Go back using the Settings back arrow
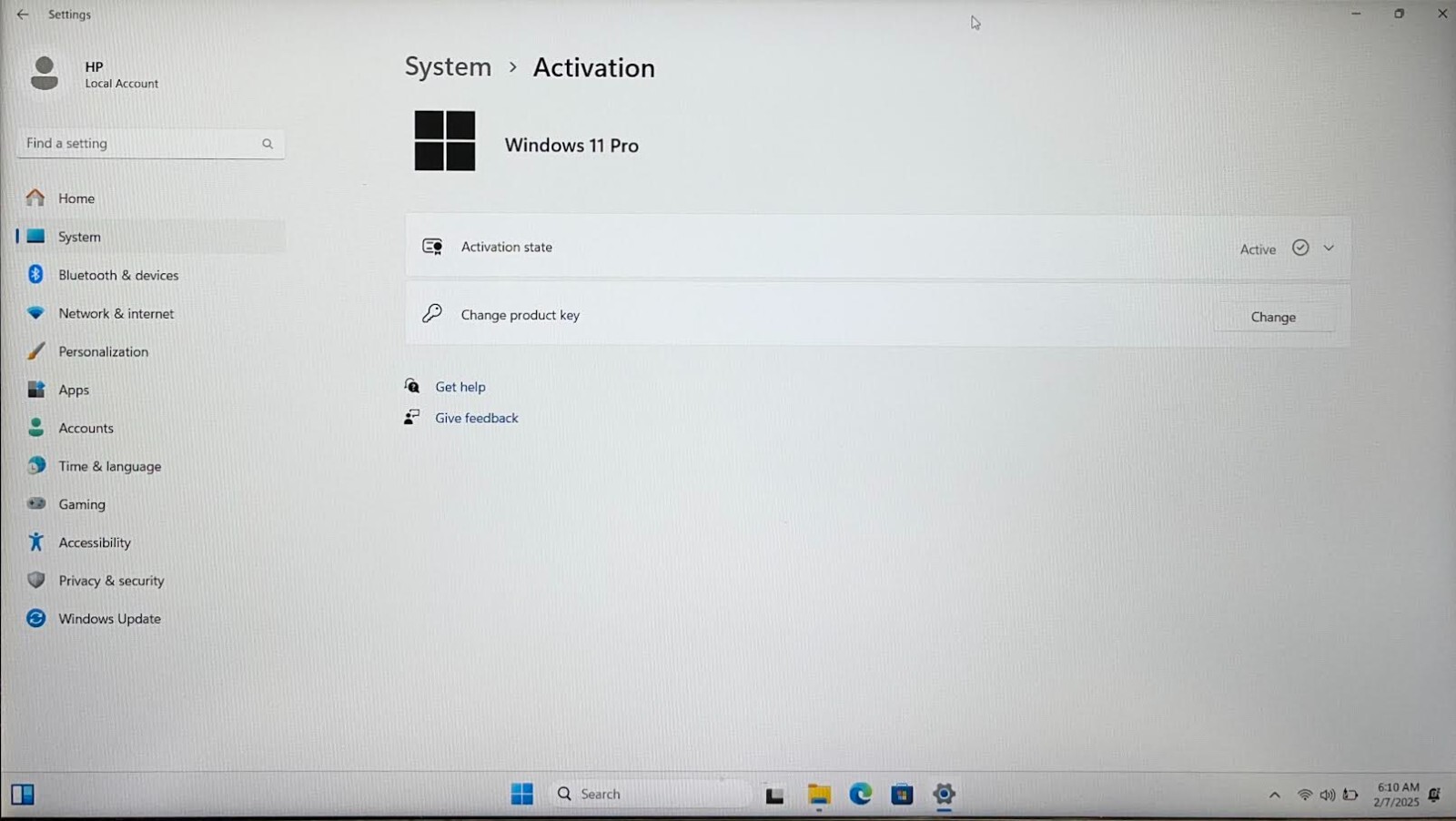 click(23, 15)
